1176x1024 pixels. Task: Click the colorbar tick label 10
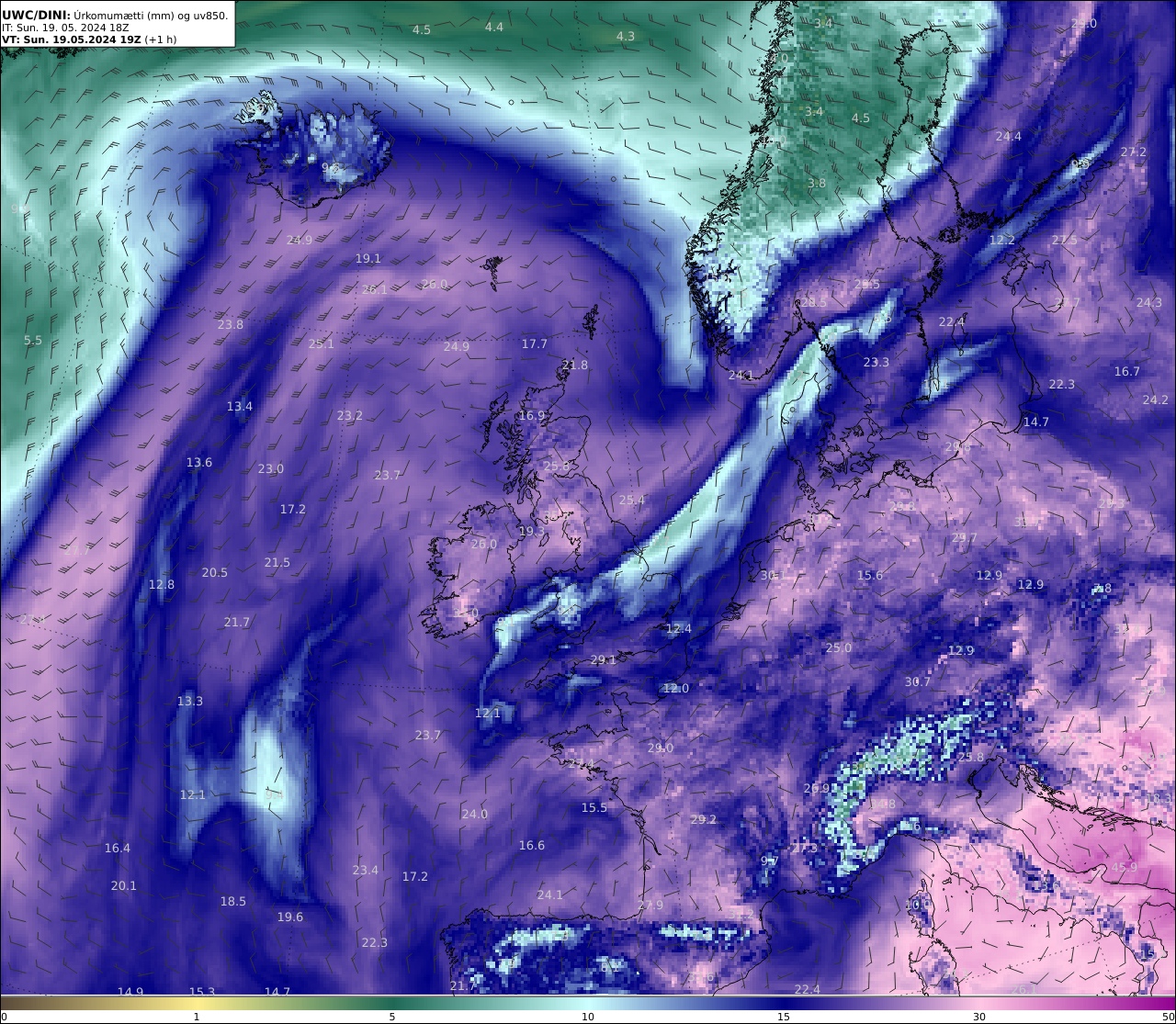[x=588, y=1017]
